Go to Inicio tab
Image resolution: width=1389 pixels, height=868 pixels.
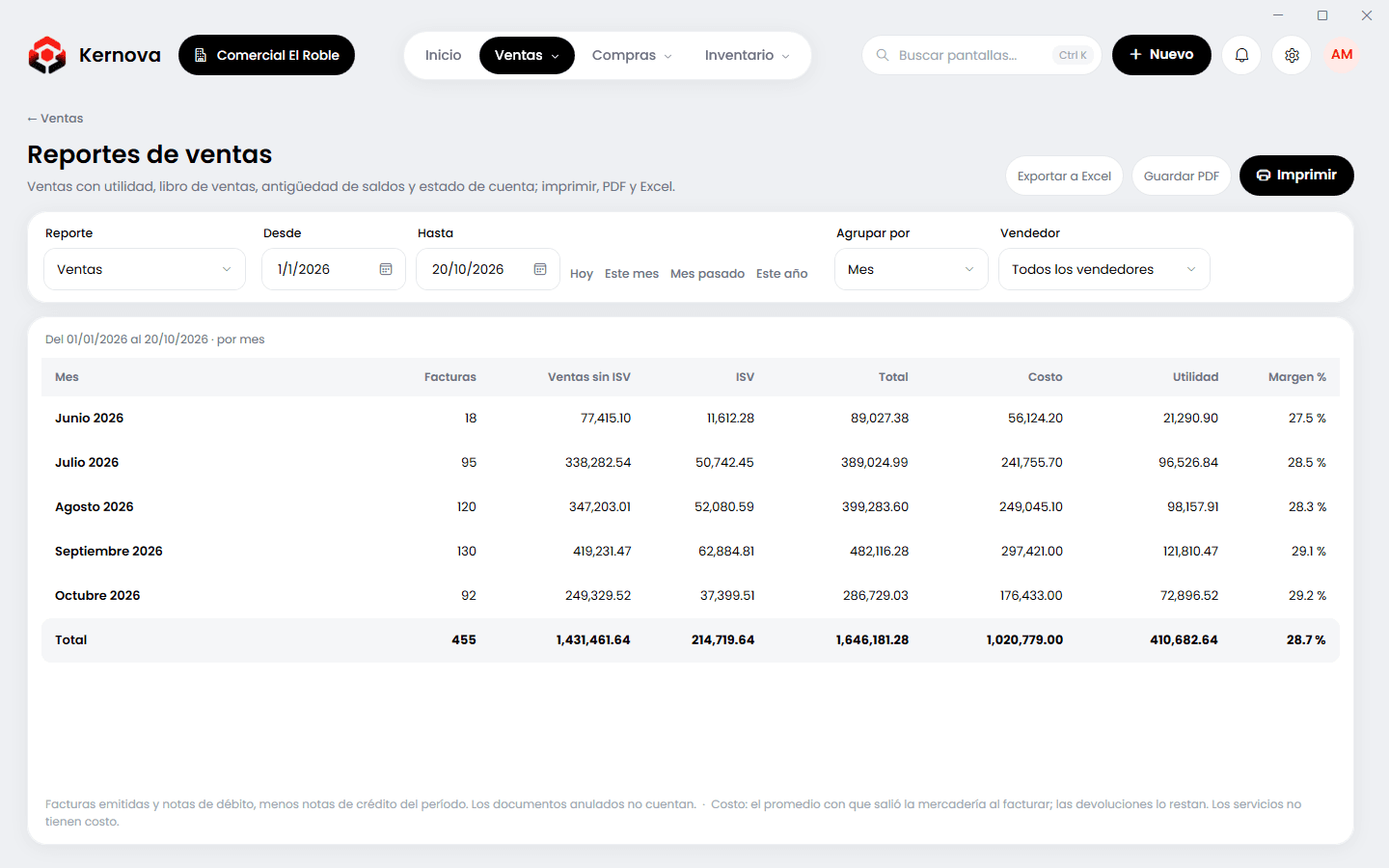tap(443, 55)
